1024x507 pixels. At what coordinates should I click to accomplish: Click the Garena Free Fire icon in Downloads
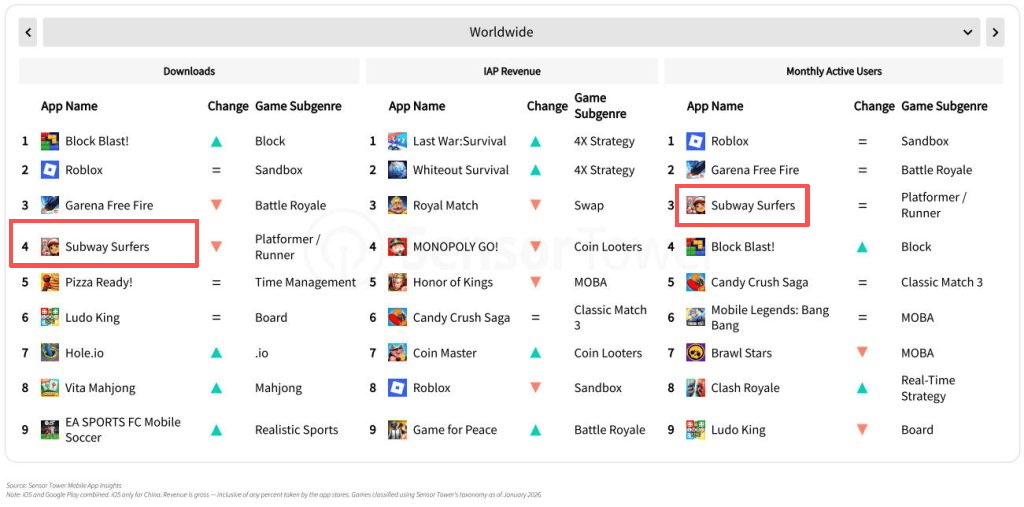click(x=50, y=205)
